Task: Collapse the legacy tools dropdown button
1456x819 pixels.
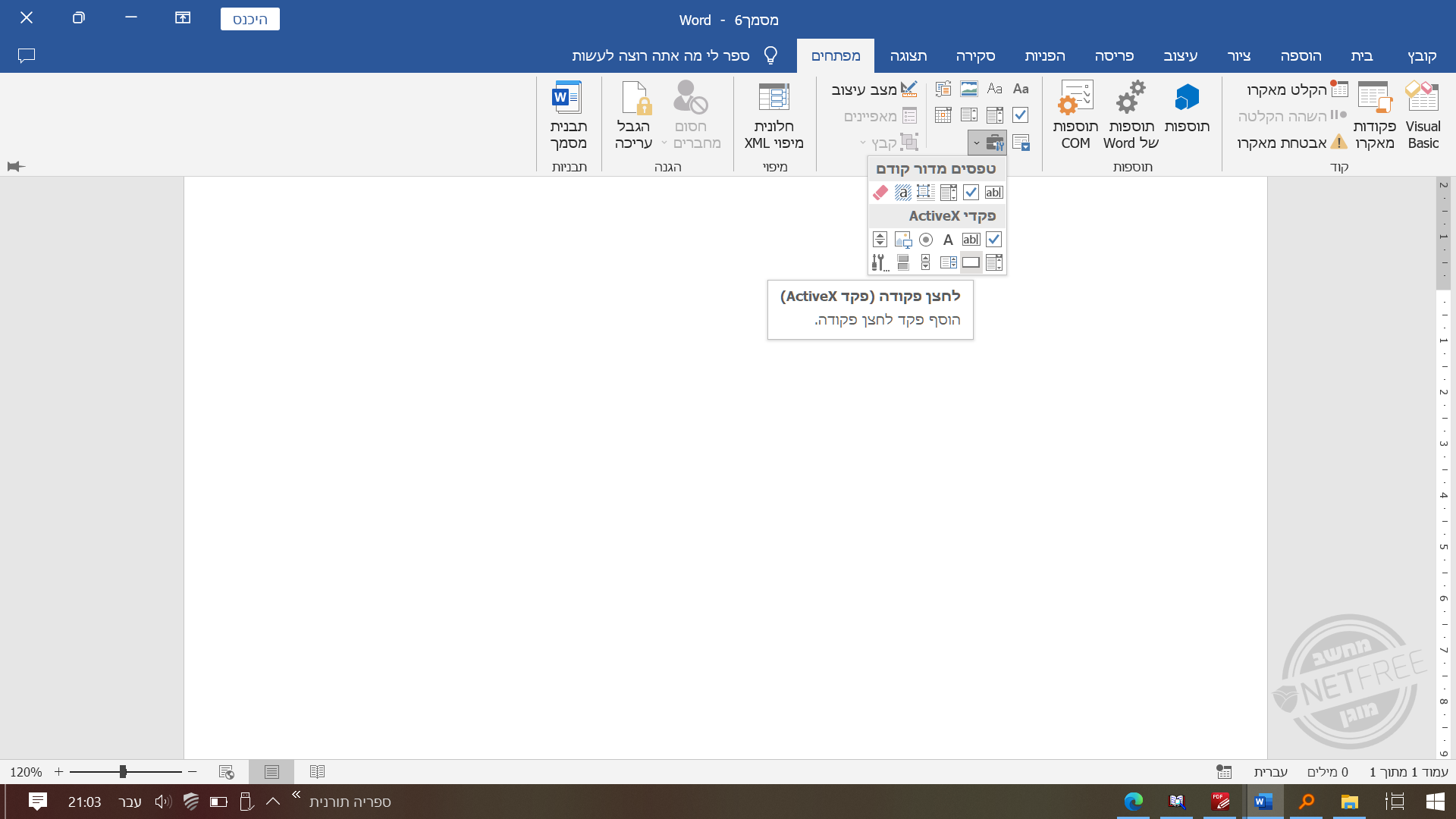Action: [987, 143]
